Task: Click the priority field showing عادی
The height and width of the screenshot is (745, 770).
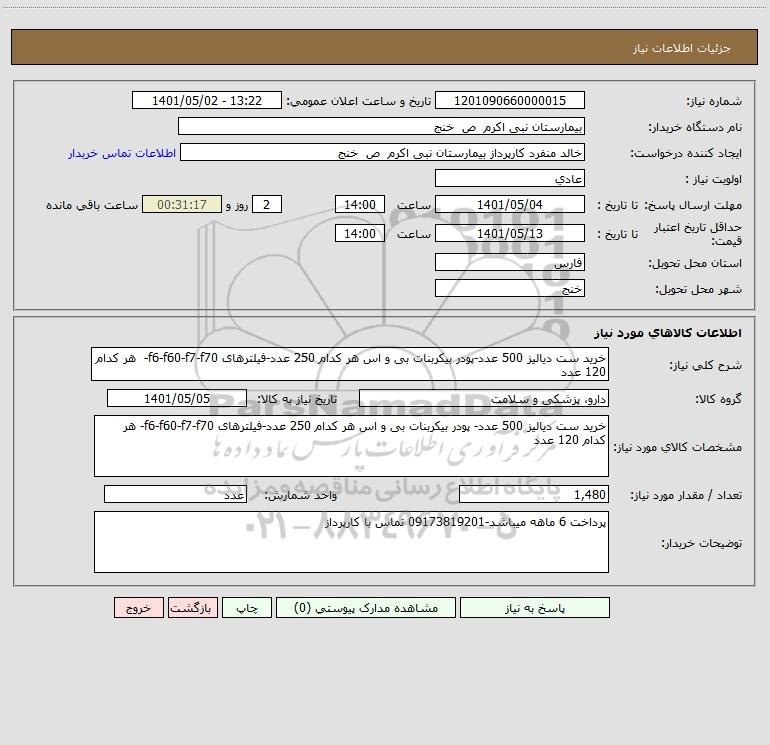Action: coord(510,178)
